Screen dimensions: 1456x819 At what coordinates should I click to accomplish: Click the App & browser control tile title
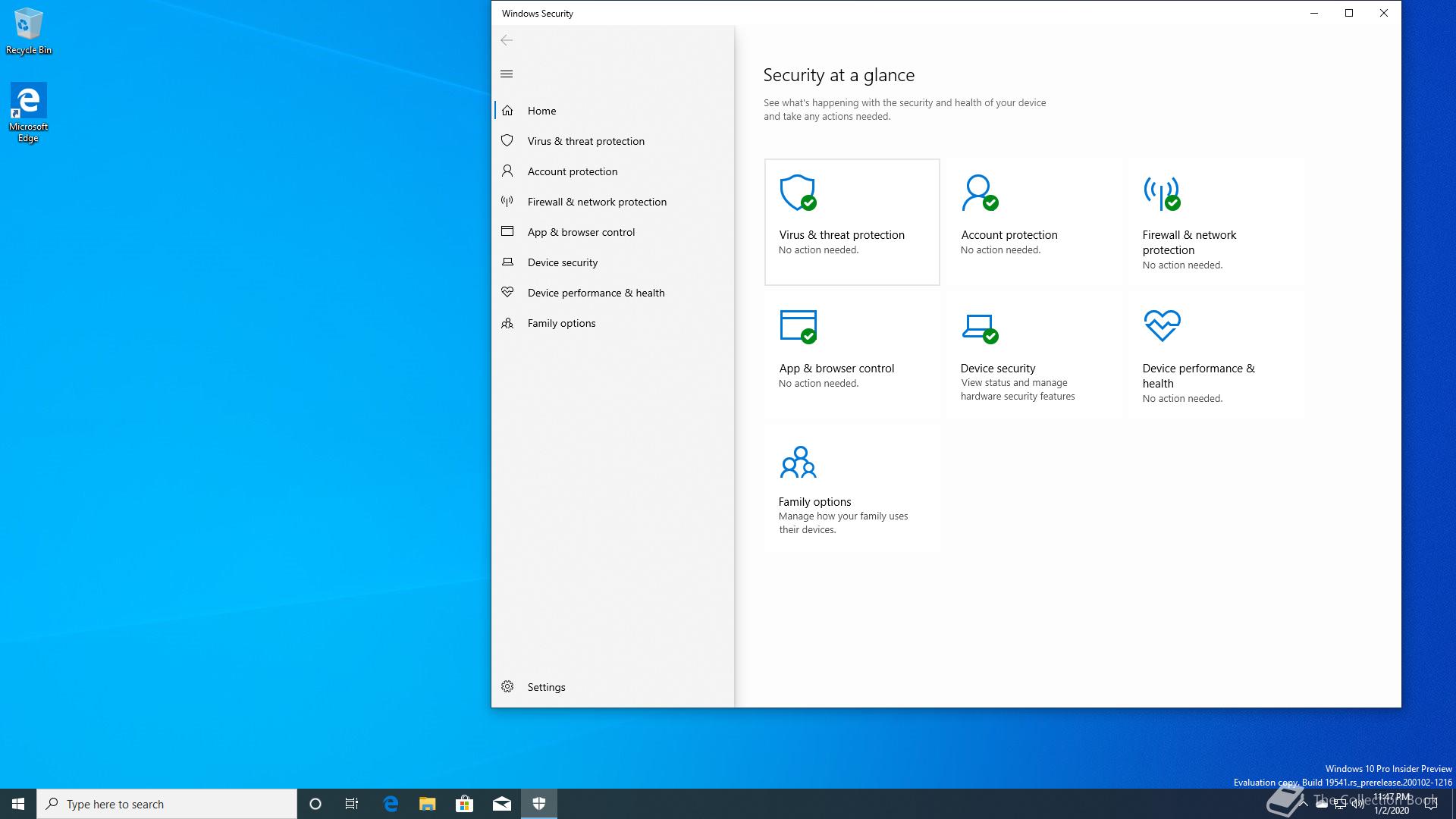click(x=836, y=369)
